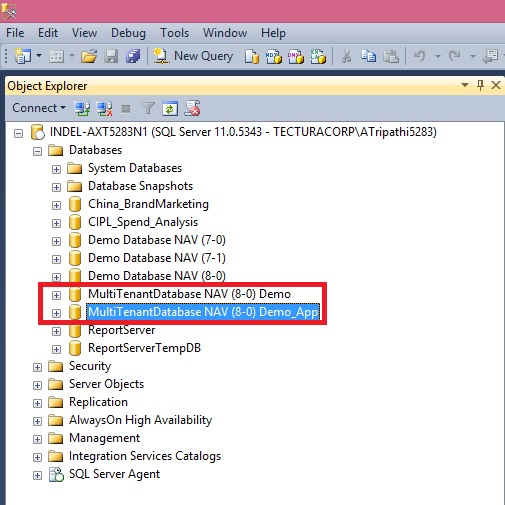Click the SSMS application icon in title bar
Image resolution: width=505 pixels, height=505 pixels.
(9, 11)
